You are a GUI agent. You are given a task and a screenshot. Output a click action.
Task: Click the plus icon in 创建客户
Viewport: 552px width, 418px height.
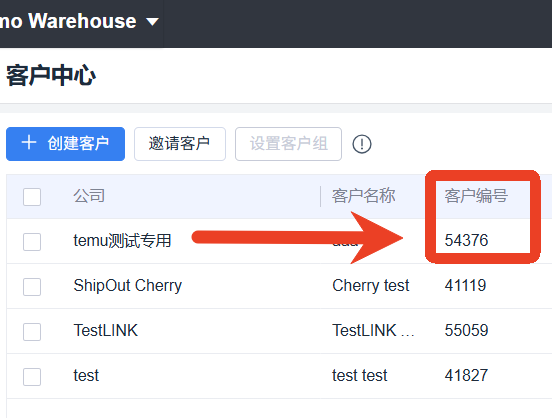[x=29, y=143]
